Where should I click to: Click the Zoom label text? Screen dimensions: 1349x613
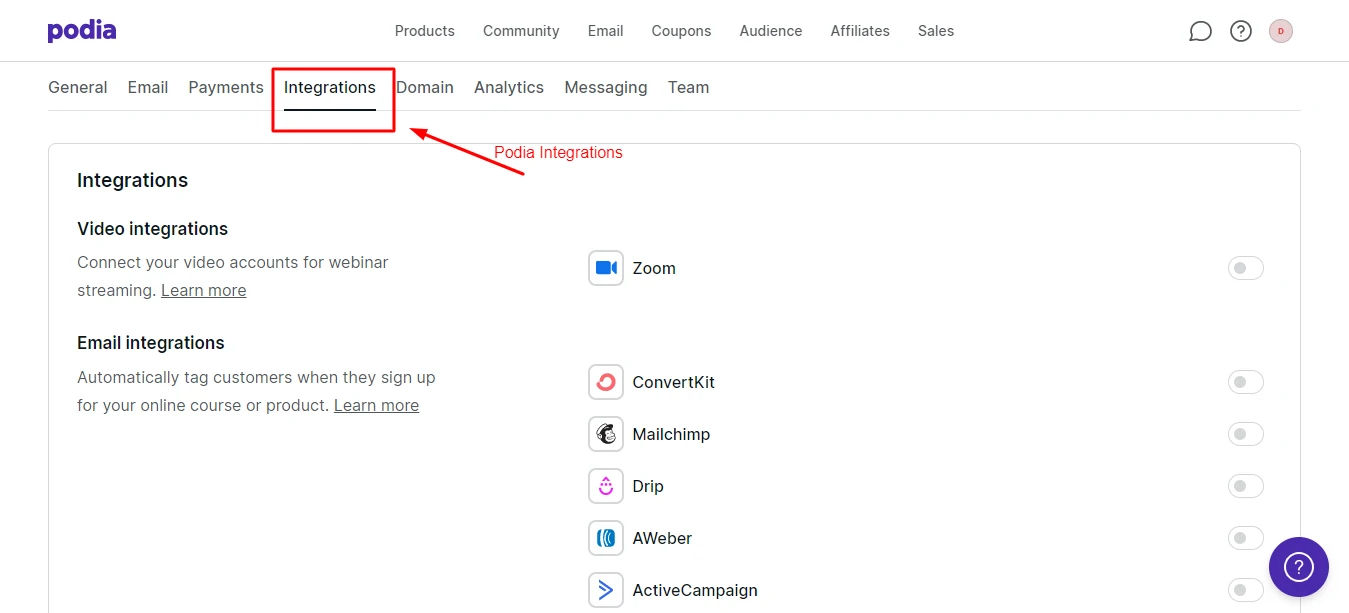pyautogui.click(x=654, y=268)
